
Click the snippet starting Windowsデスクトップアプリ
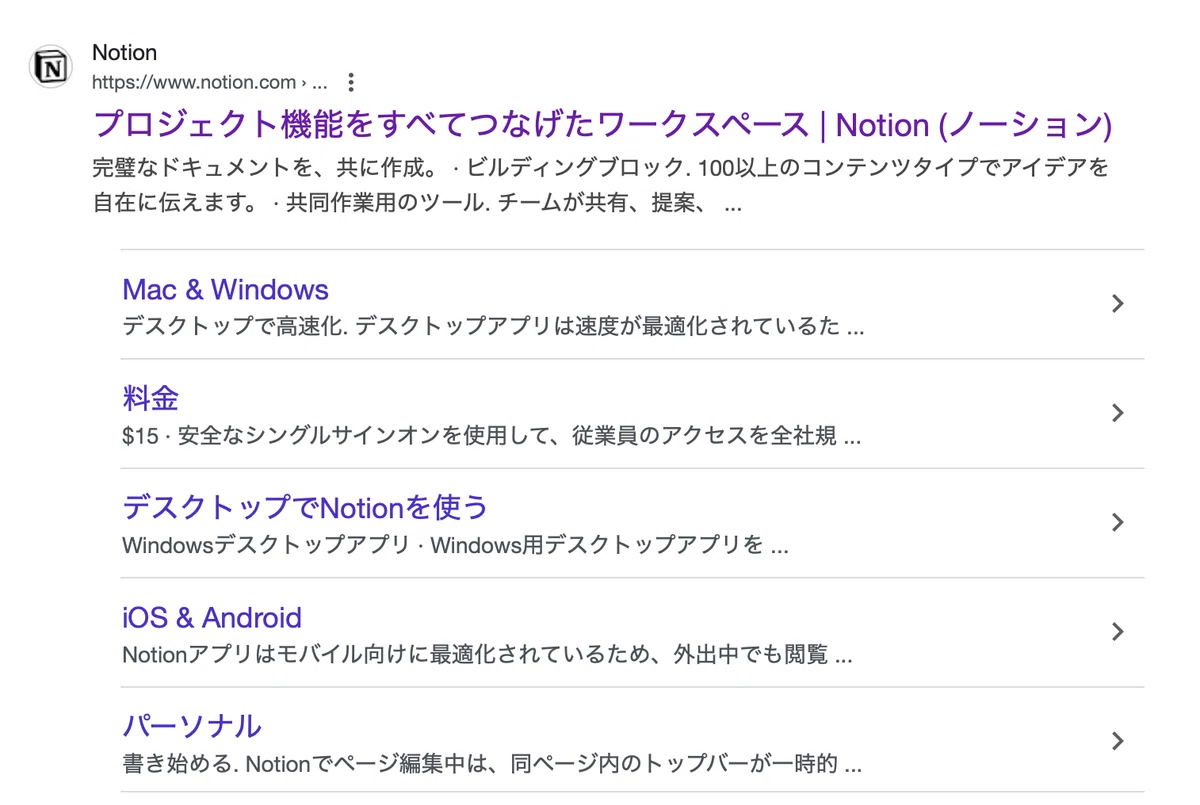[x=456, y=546]
